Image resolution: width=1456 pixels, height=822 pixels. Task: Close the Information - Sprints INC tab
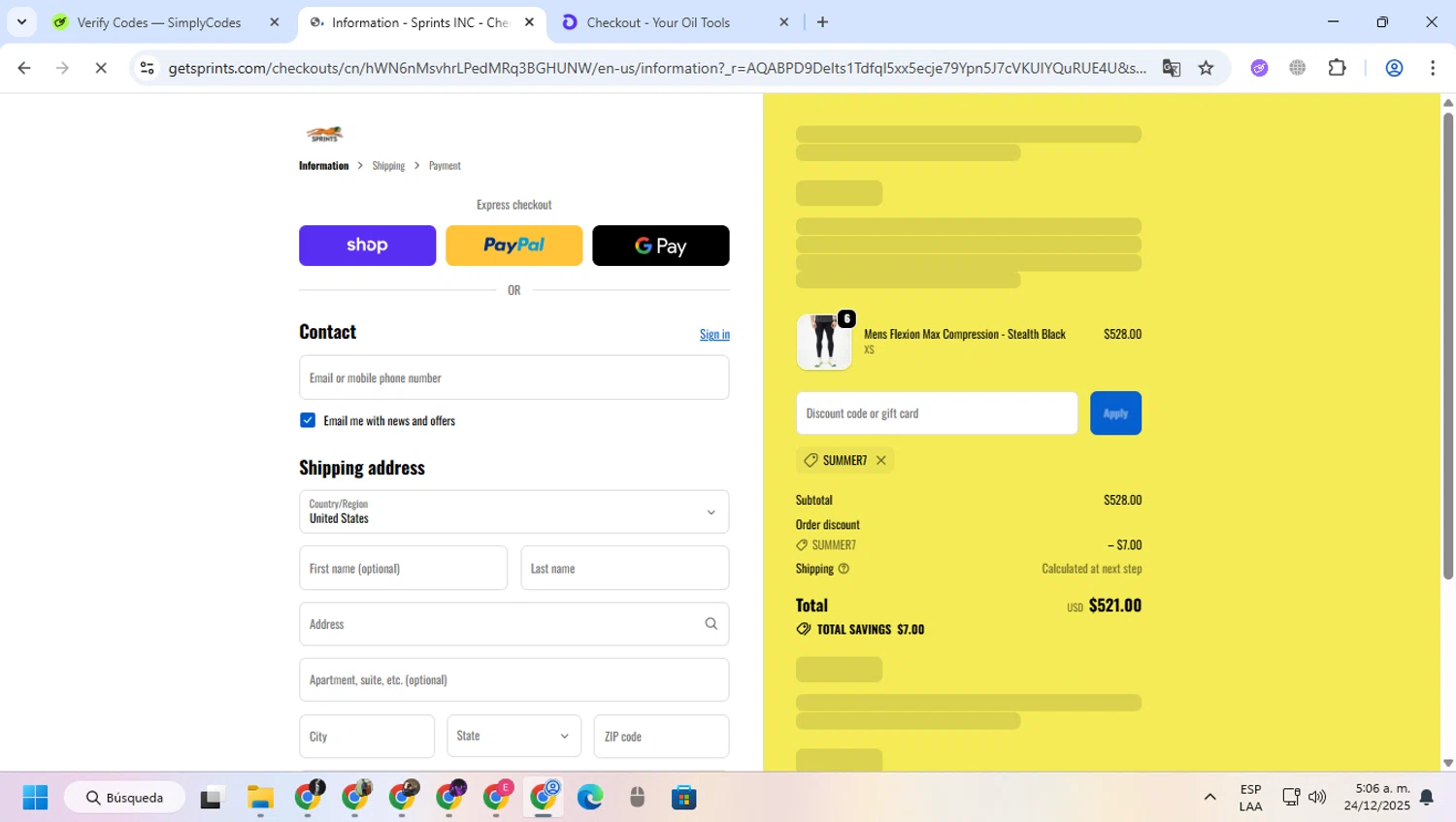pos(529,22)
